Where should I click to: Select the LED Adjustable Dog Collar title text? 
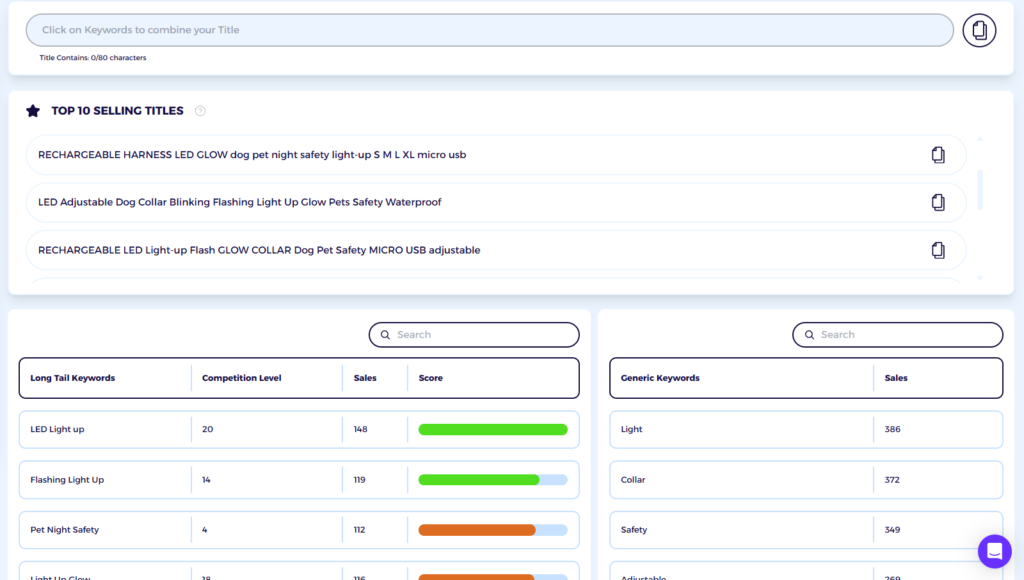[240, 202]
